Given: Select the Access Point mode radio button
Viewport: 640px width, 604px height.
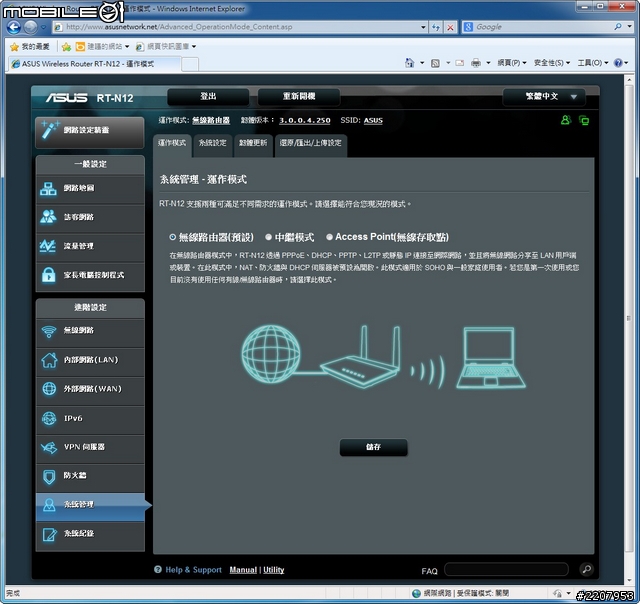Looking at the screenshot, I should (329, 237).
